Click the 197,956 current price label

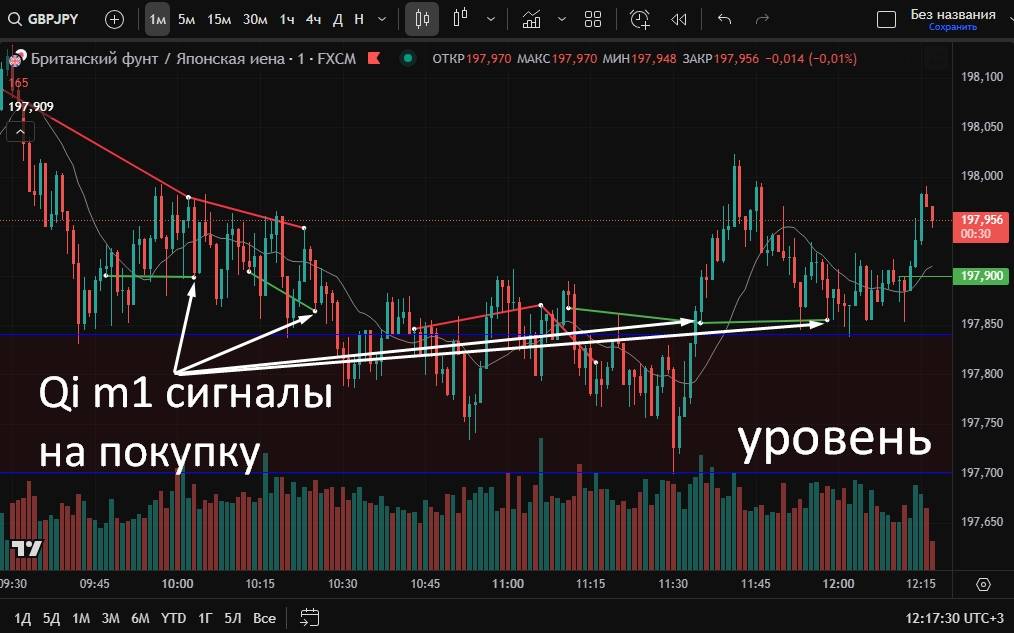point(980,226)
